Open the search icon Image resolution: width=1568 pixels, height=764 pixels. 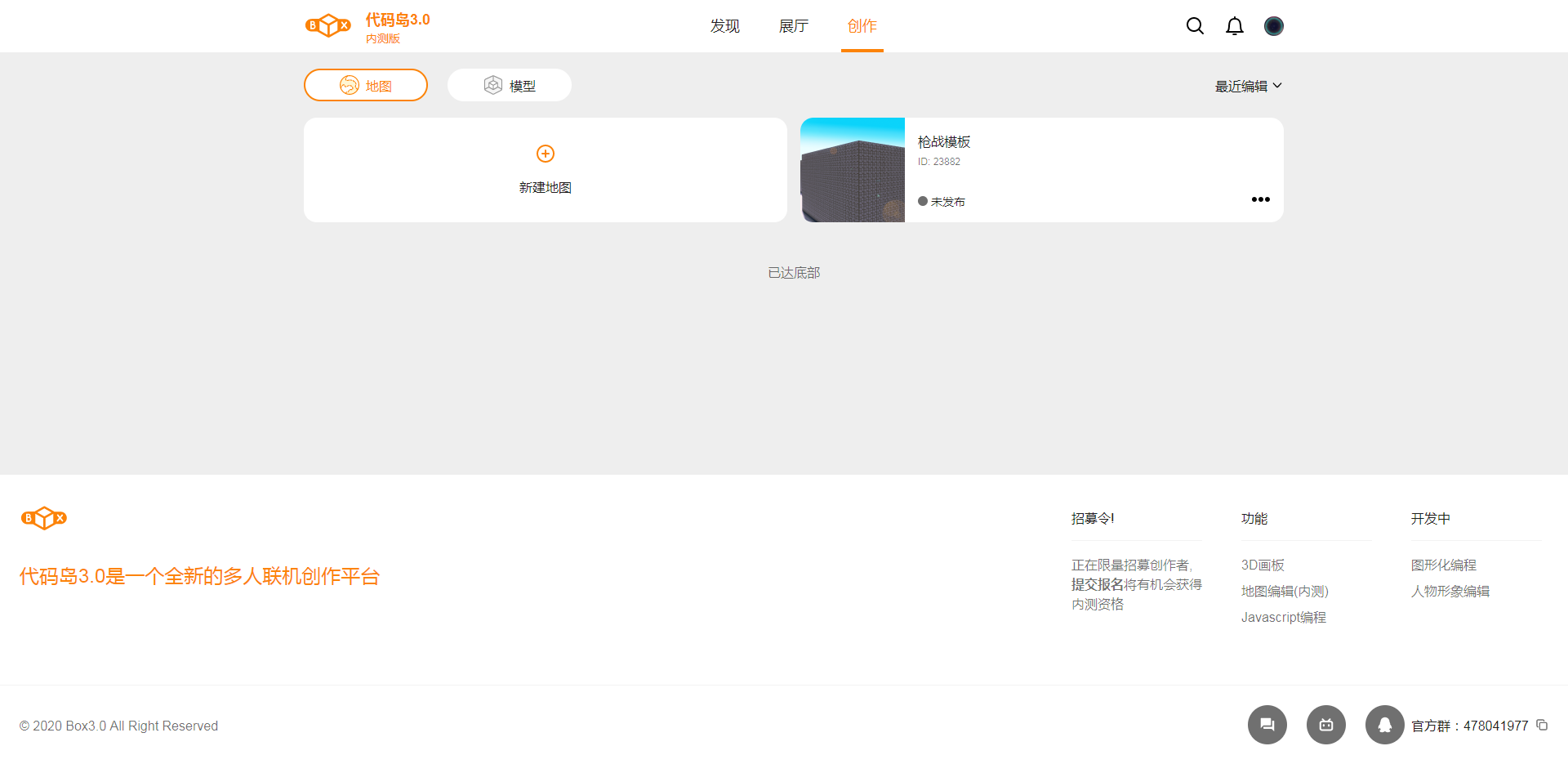tap(1195, 26)
